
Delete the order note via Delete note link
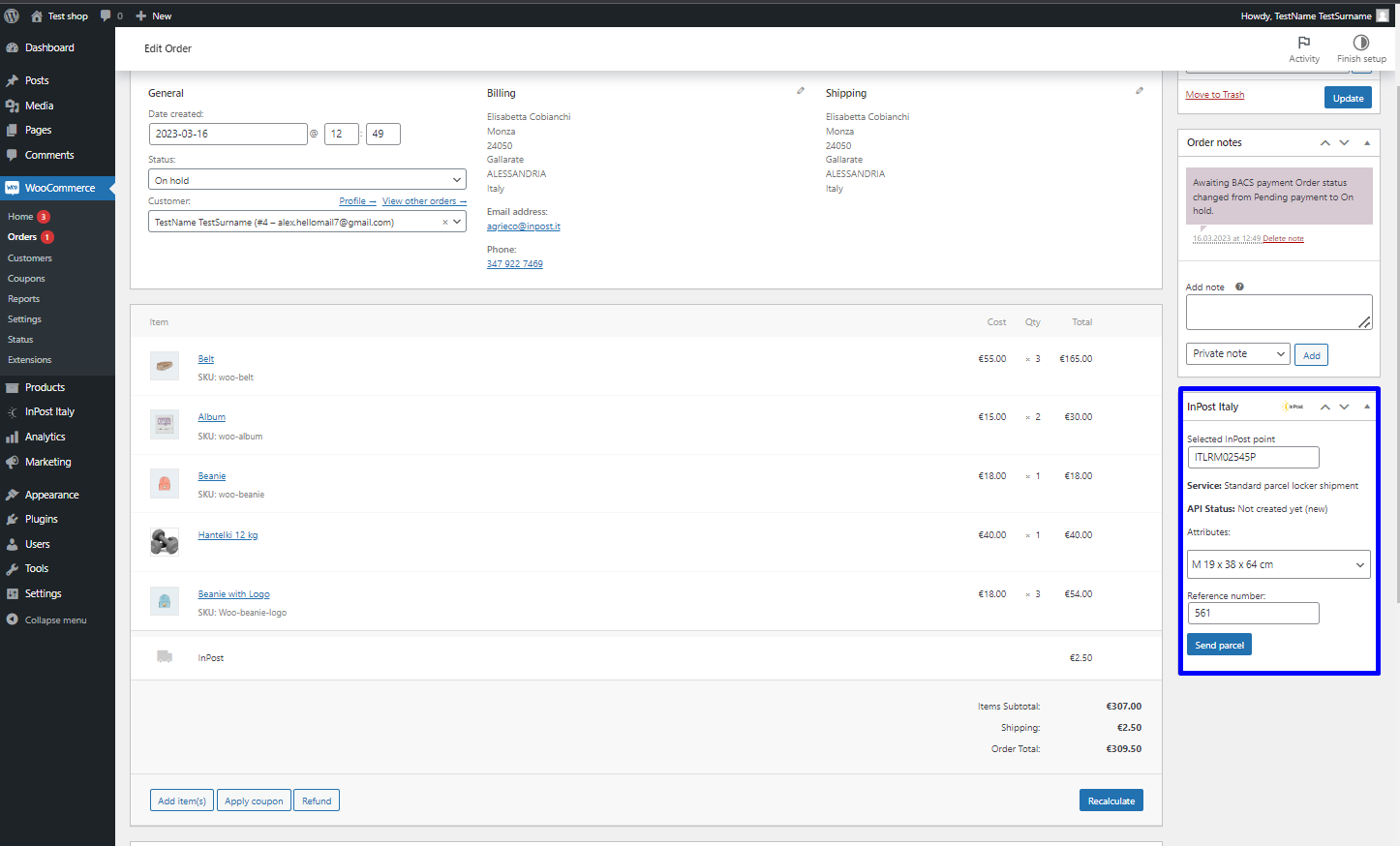(x=1283, y=238)
